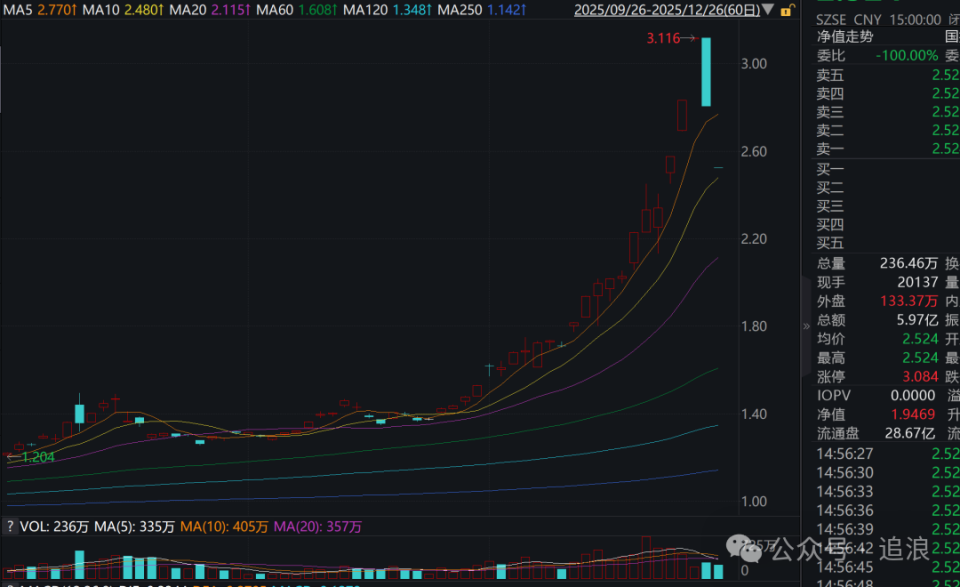Collapse the right quote panel with » arrow

tap(806, 326)
